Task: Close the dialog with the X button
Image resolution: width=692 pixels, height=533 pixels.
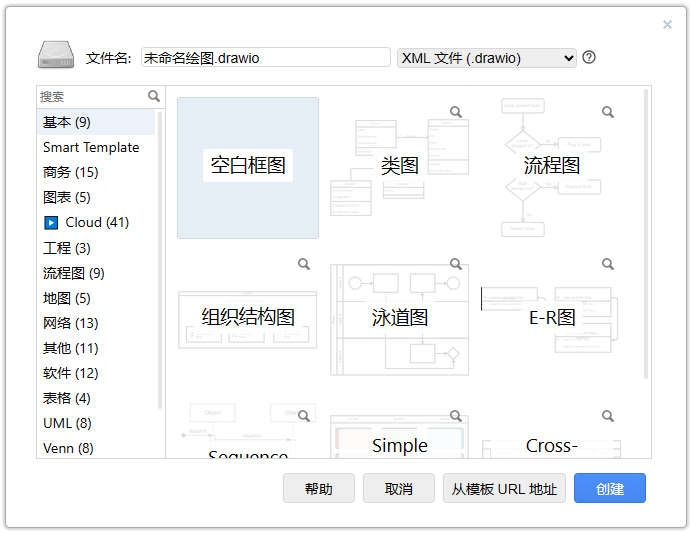Action: click(667, 25)
